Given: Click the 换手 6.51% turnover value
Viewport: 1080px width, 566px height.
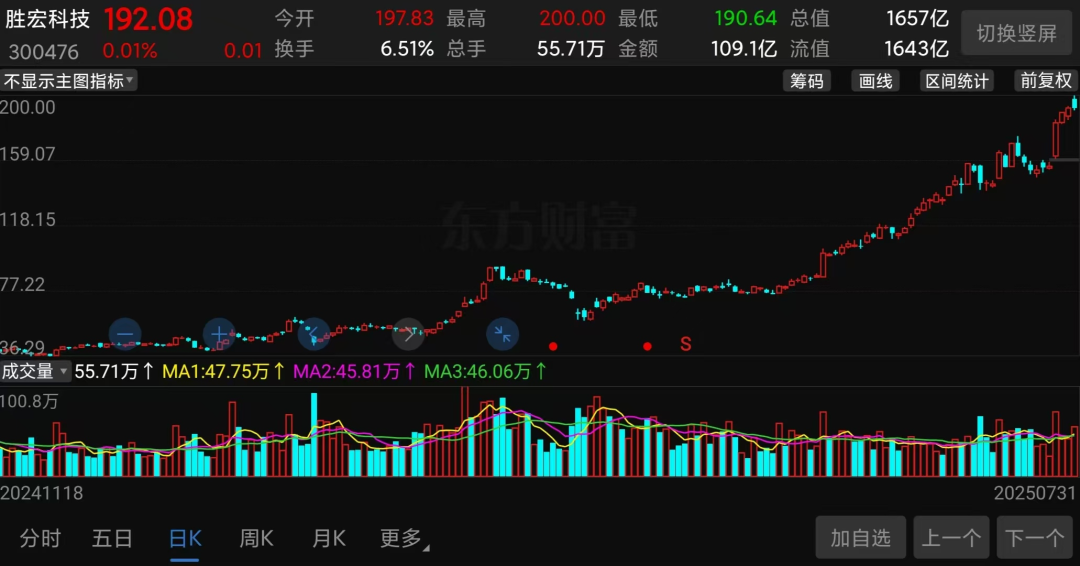Looking at the screenshot, I should pyautogui.click(x=407, y=49).
